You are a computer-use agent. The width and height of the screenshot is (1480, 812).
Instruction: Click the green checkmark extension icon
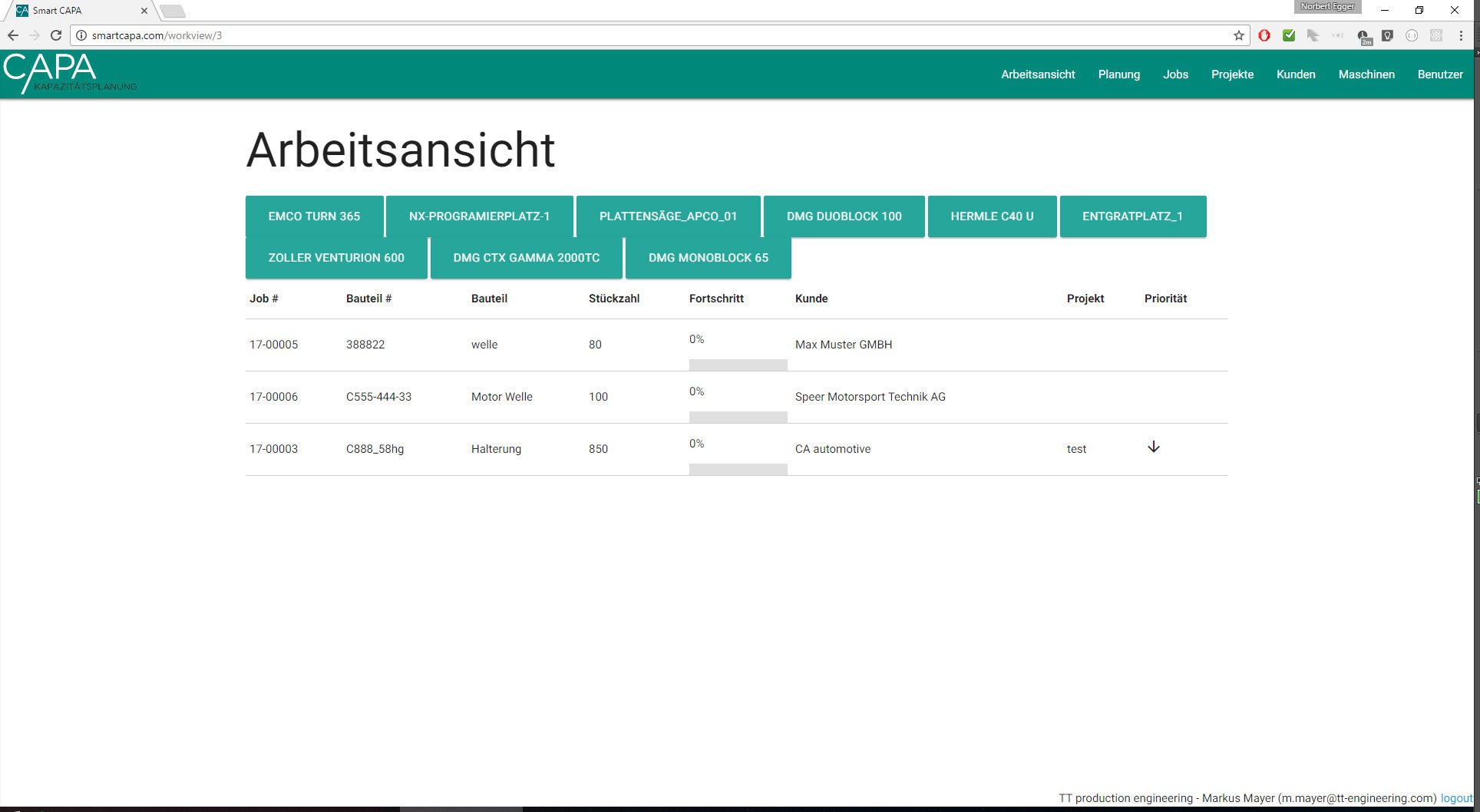(1289, 35)
